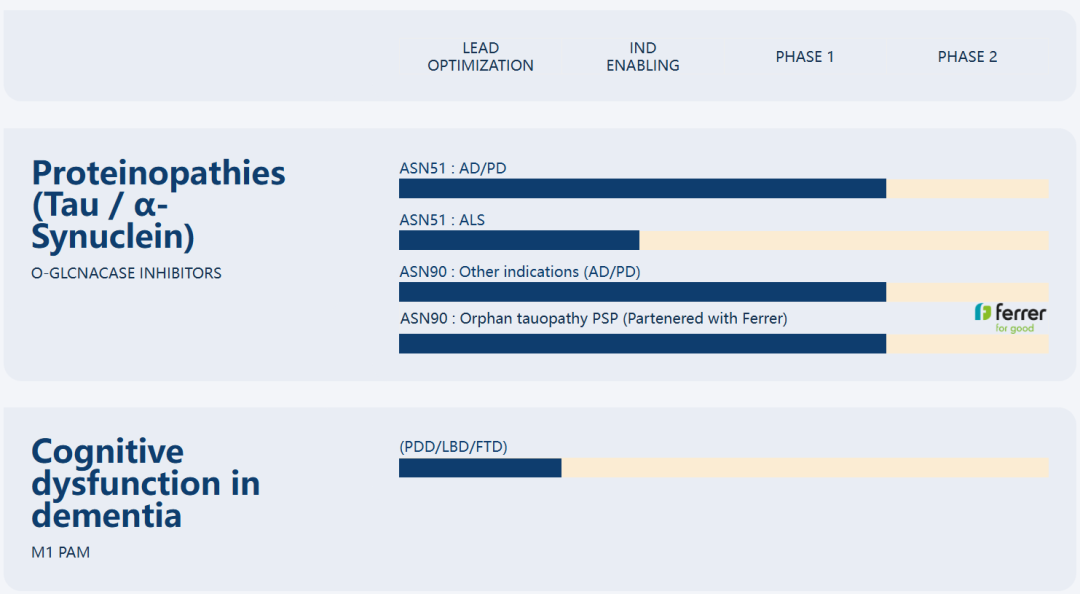This screenshot has width=1080, height=594.
Task: Click dark filled part of ASN51 AD/PD bar
Action: tap(642, 189)
